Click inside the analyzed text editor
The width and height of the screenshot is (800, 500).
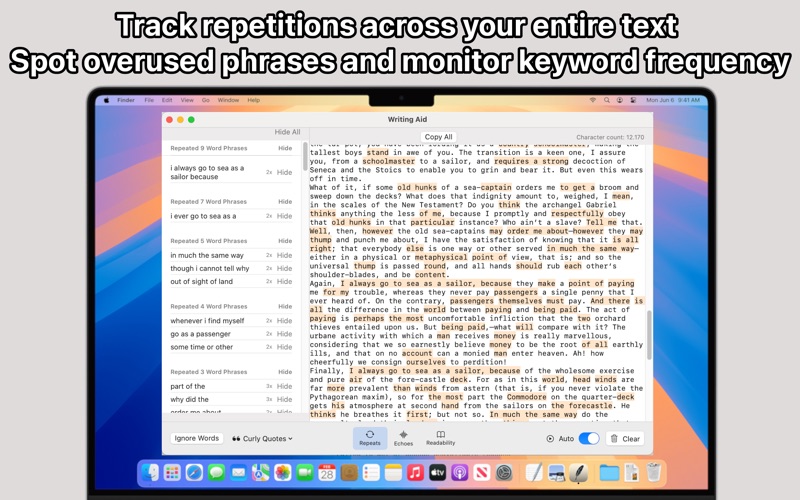[x=476, y=283]
